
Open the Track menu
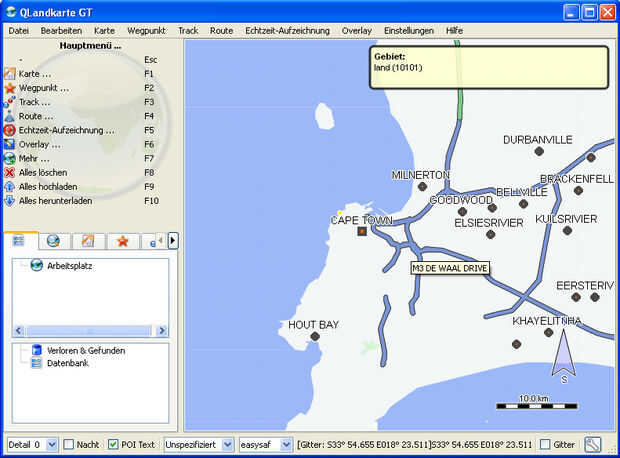click(188, 30)
